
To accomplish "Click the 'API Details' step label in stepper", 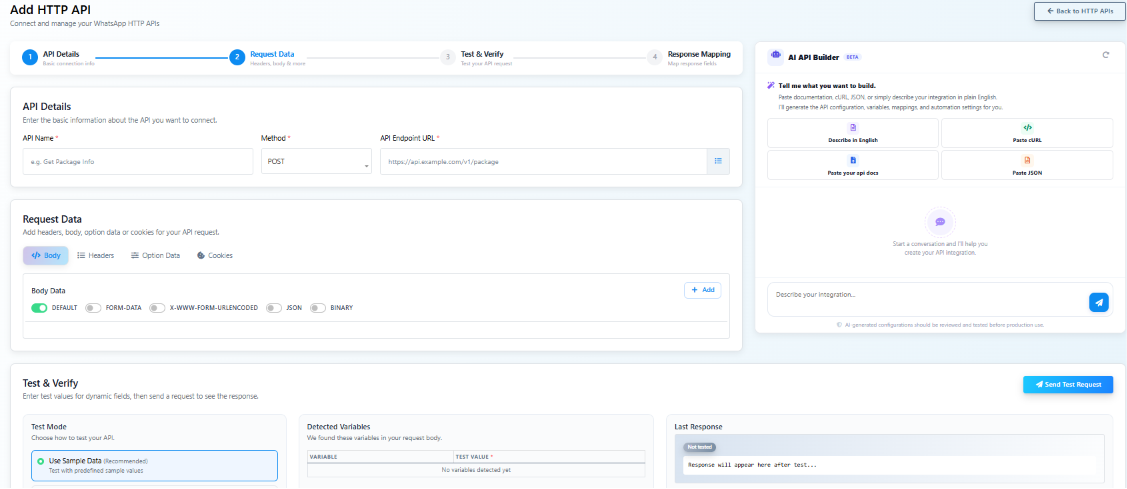I will click(x=61, y=54).
